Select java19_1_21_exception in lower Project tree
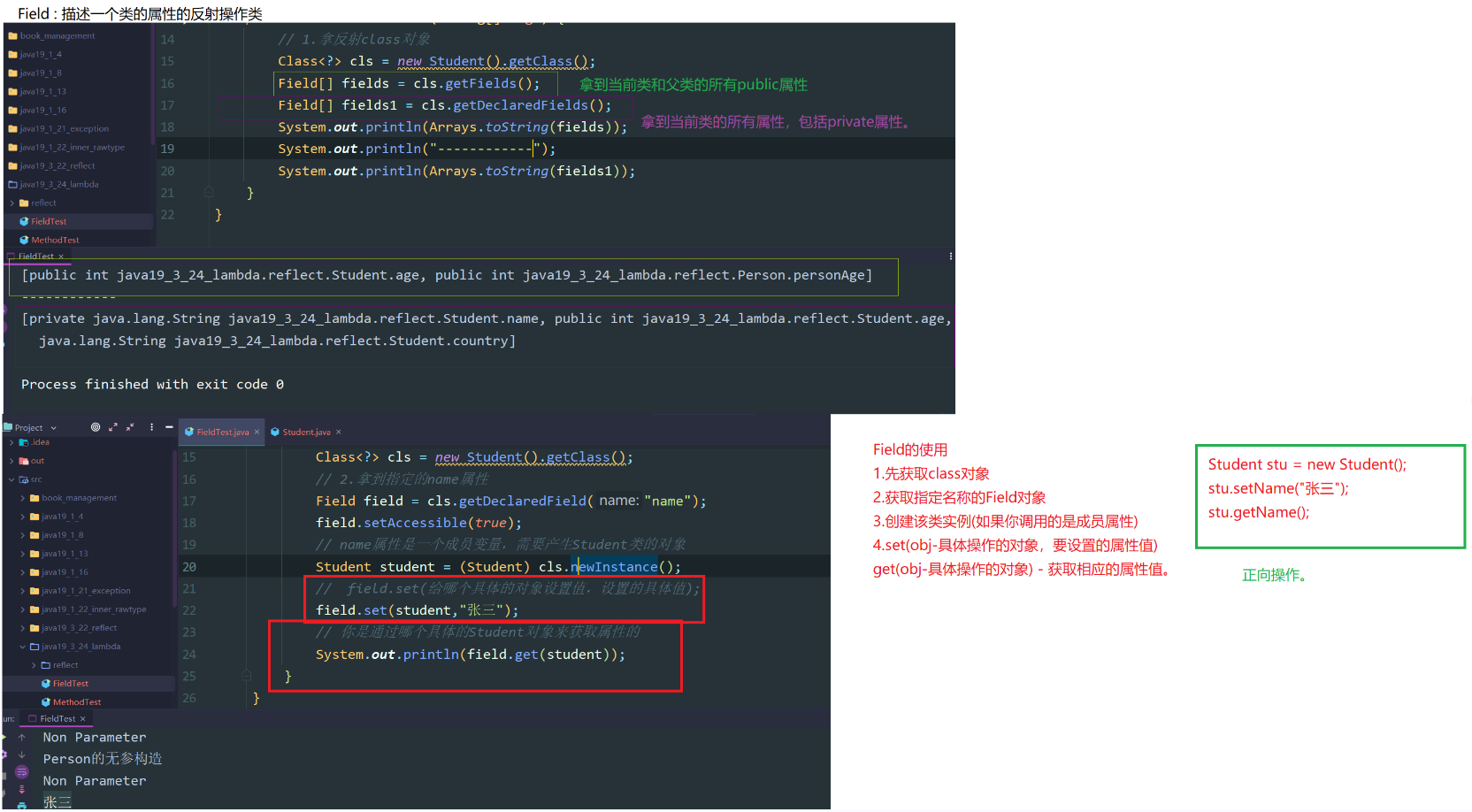 [x=86, y=591]
